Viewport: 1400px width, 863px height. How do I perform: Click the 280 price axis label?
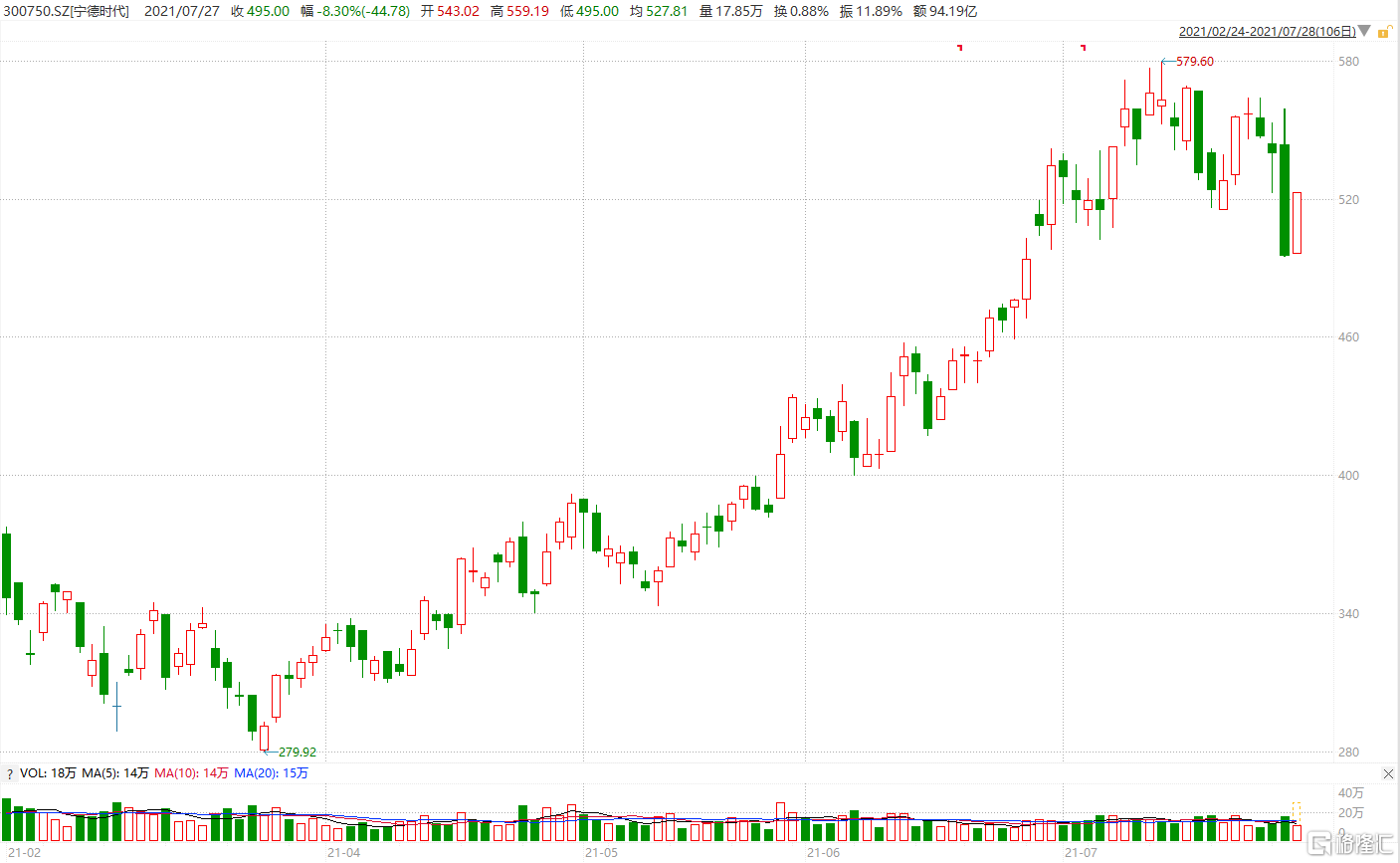1348,753
